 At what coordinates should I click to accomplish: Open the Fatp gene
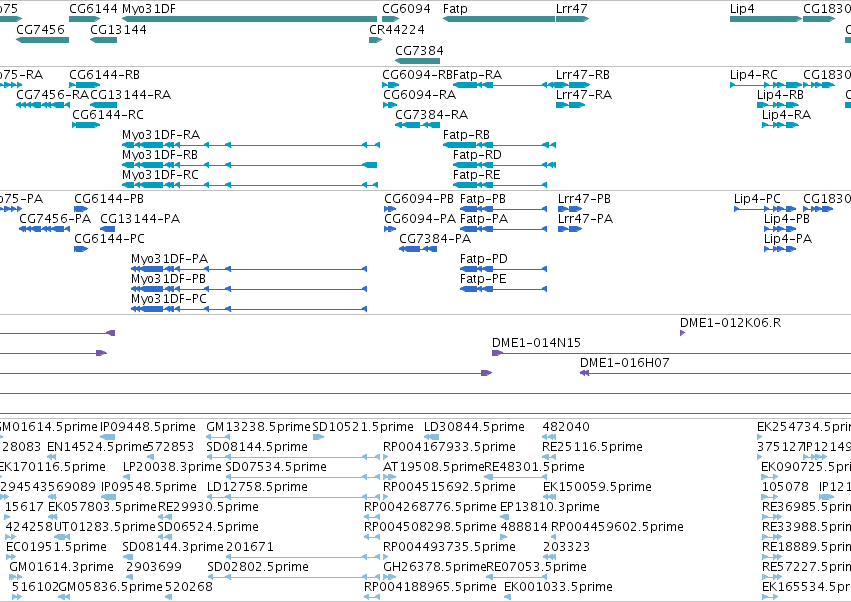499,19
